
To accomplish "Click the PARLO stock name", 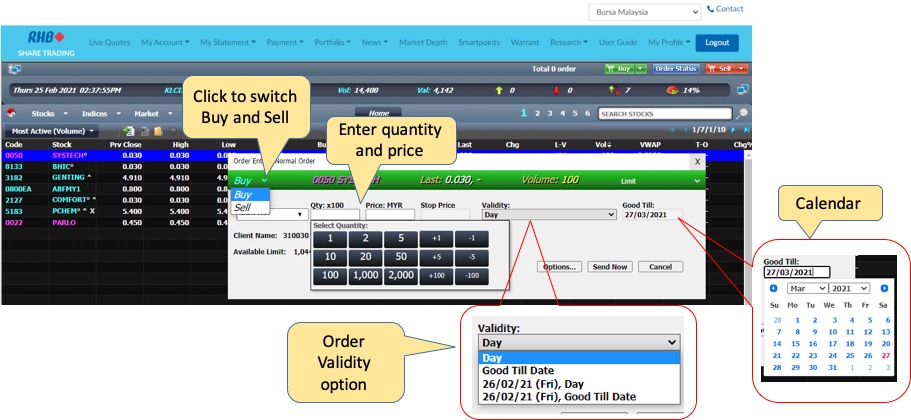I will (x=62, y=222).
